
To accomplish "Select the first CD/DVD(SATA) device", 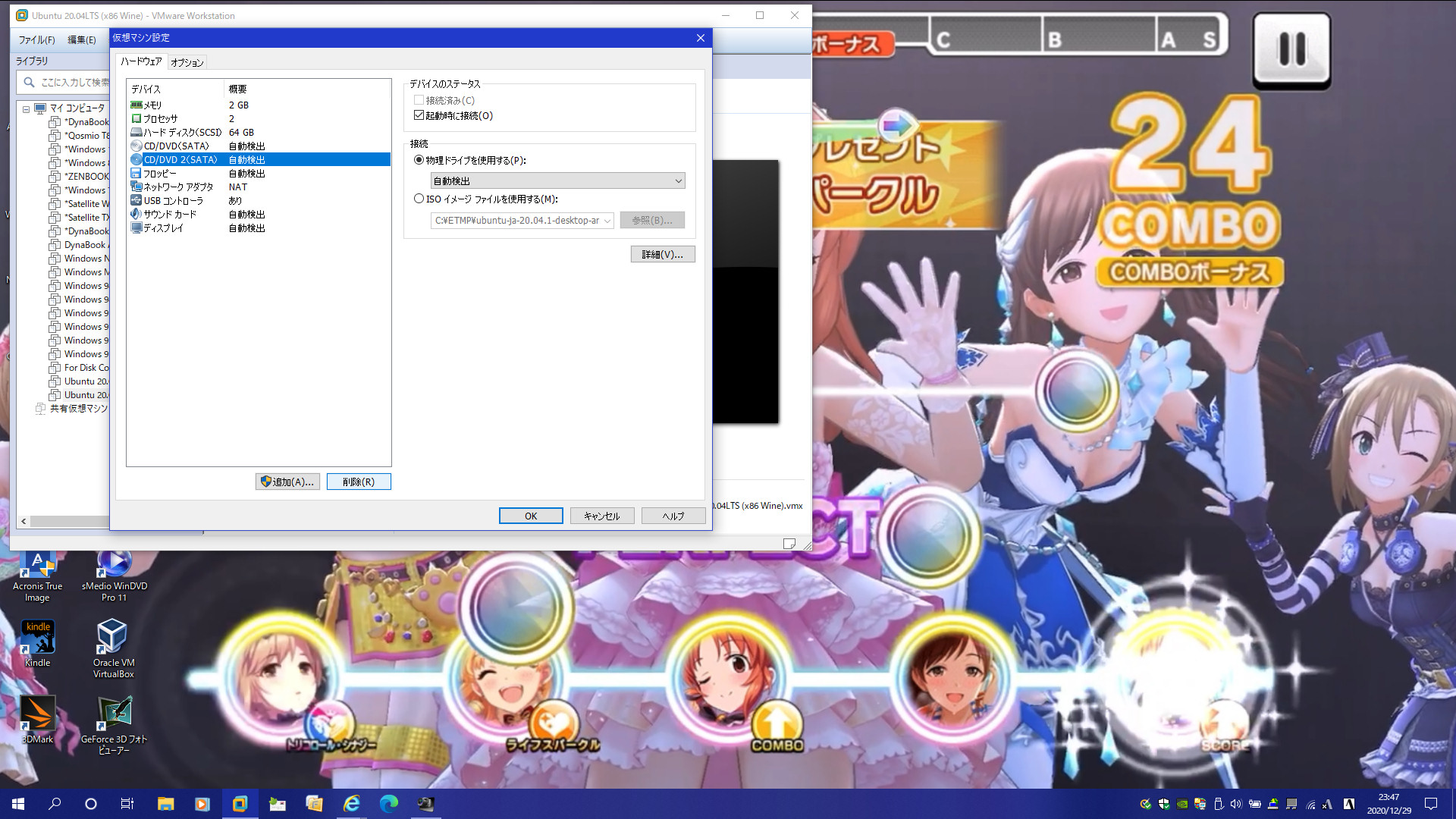I will (x=259, y=146).
